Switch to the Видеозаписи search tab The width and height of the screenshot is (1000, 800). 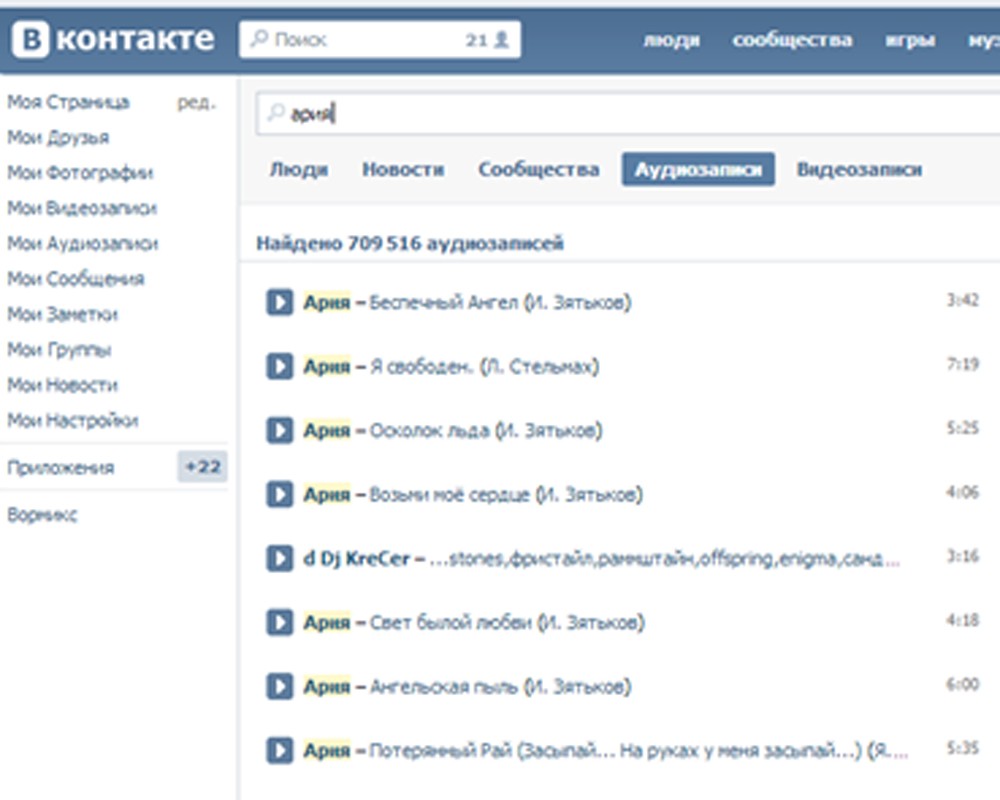[859, 170]
